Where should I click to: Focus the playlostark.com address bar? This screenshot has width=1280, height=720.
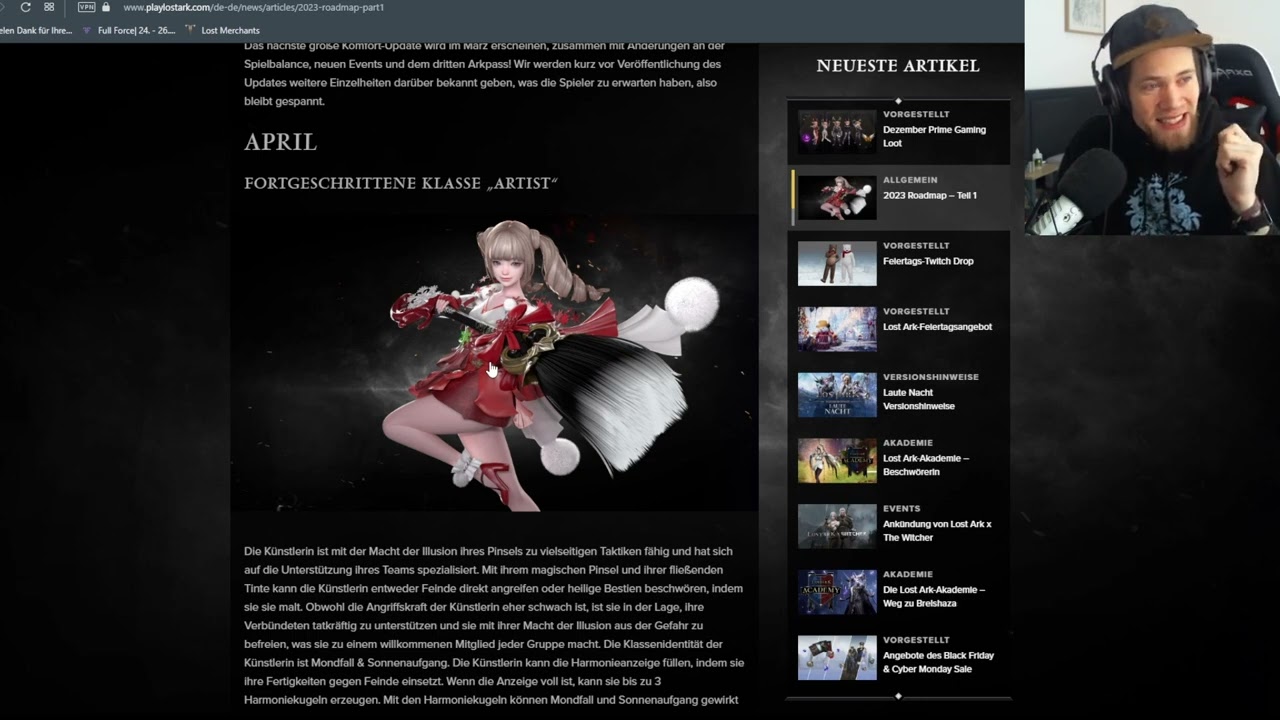pyautogui.click(x=253, y=7)
